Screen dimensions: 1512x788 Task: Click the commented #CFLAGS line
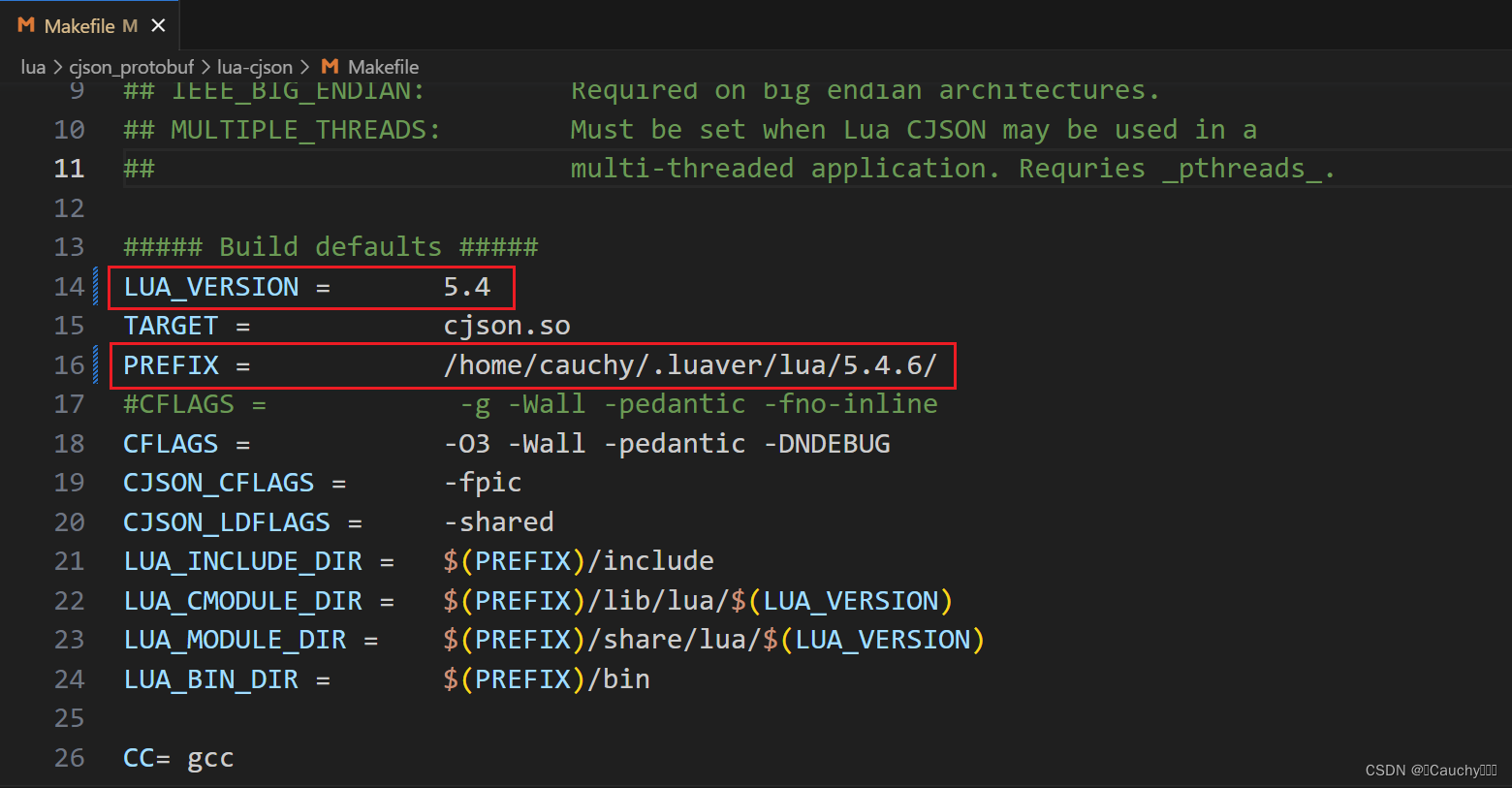(530, 404)
